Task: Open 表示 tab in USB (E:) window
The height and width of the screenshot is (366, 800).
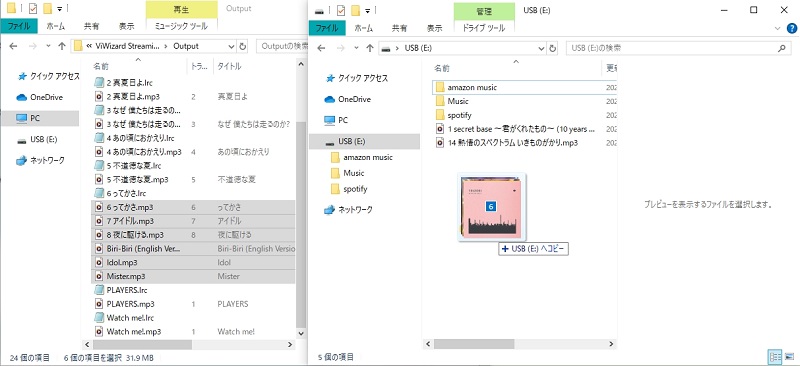Action: pos(435,28)
